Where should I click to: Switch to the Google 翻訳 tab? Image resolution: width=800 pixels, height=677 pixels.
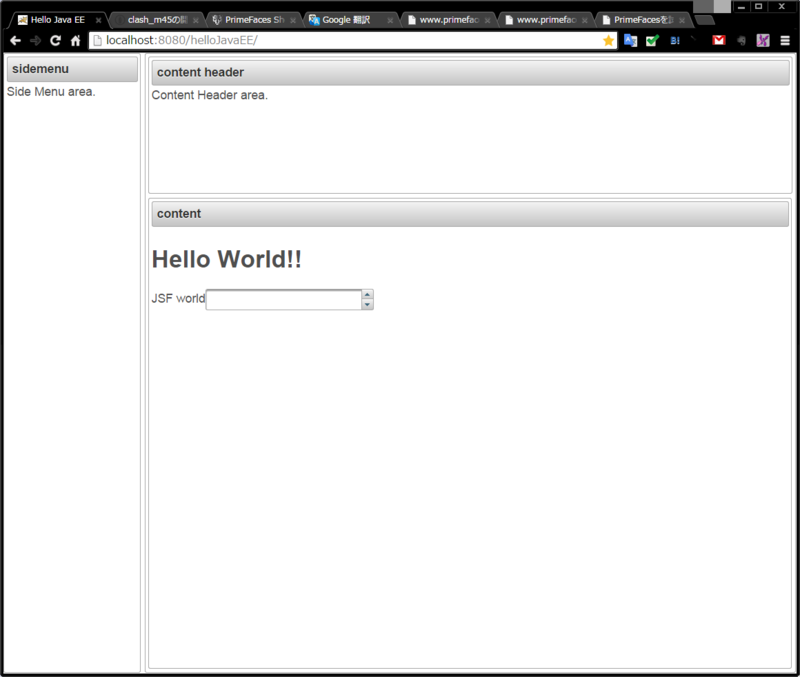(351, 20)
